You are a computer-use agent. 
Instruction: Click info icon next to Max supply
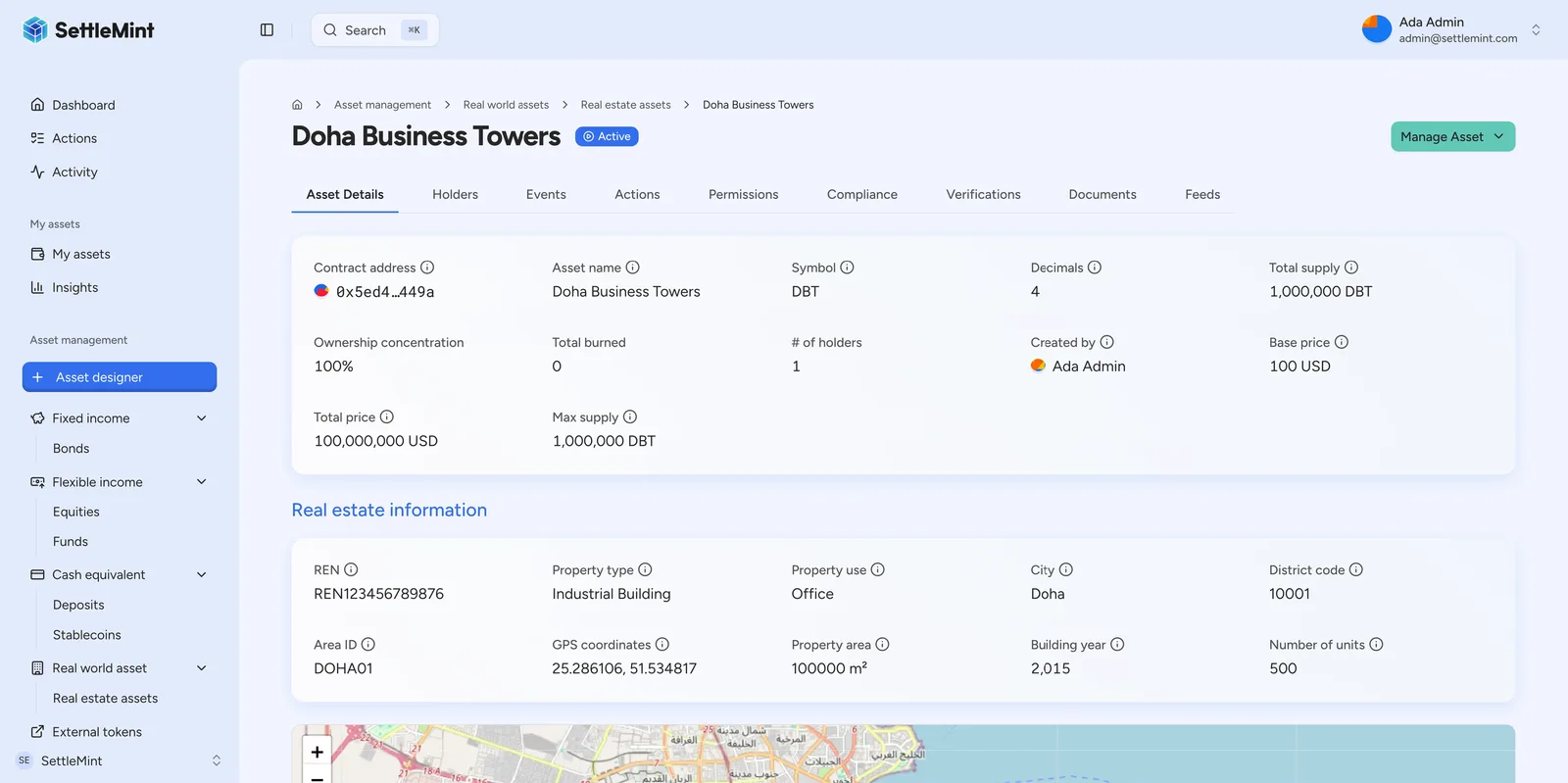tap(630, 416)
